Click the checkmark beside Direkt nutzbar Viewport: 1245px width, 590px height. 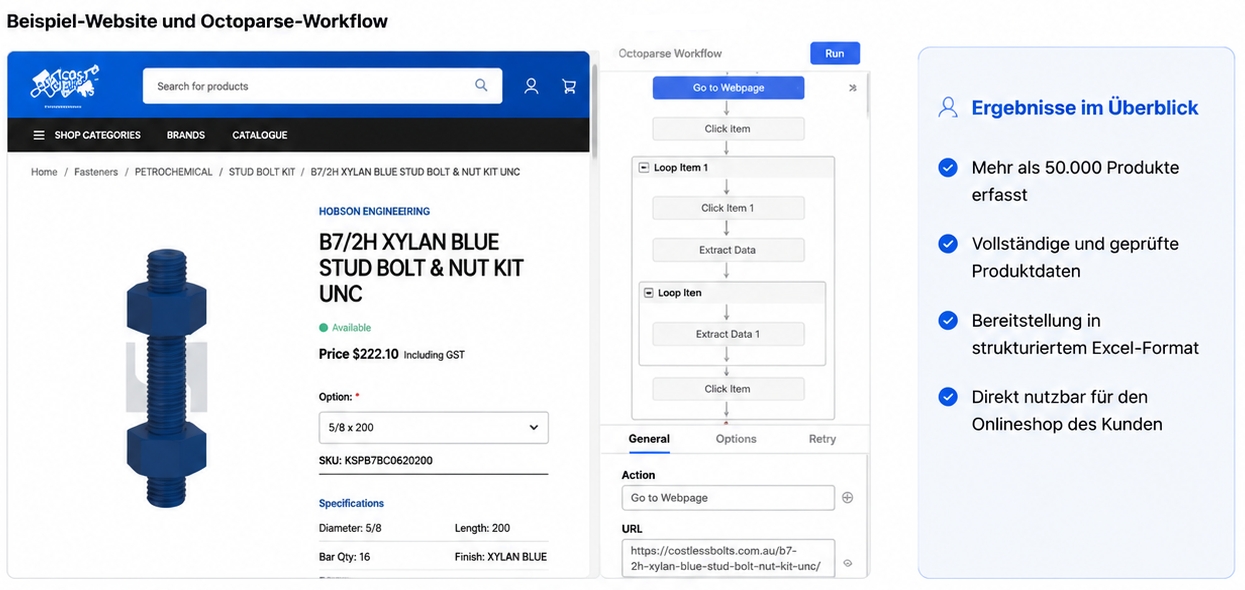(x=948, y=397)
